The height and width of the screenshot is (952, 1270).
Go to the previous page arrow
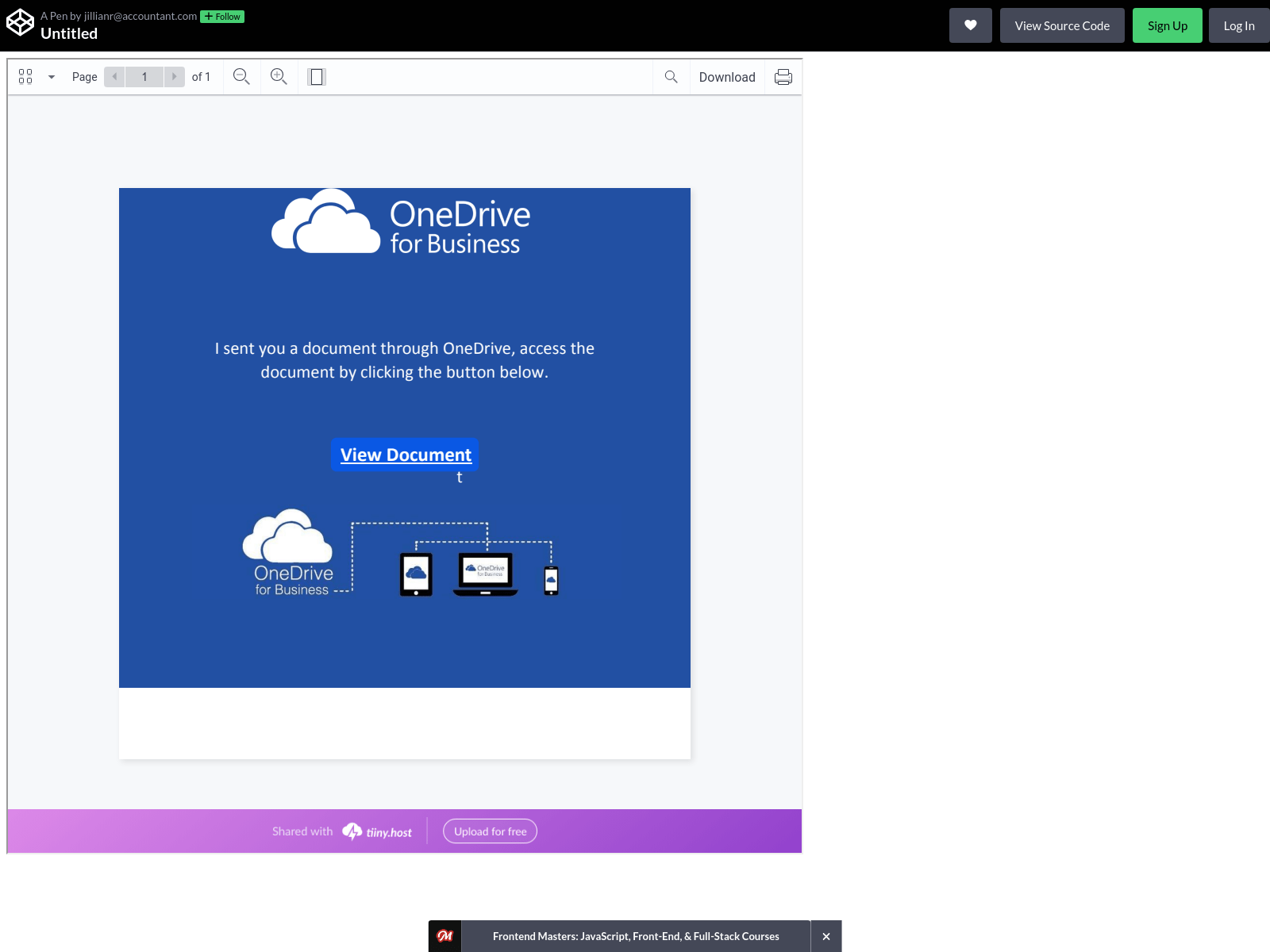114,77
